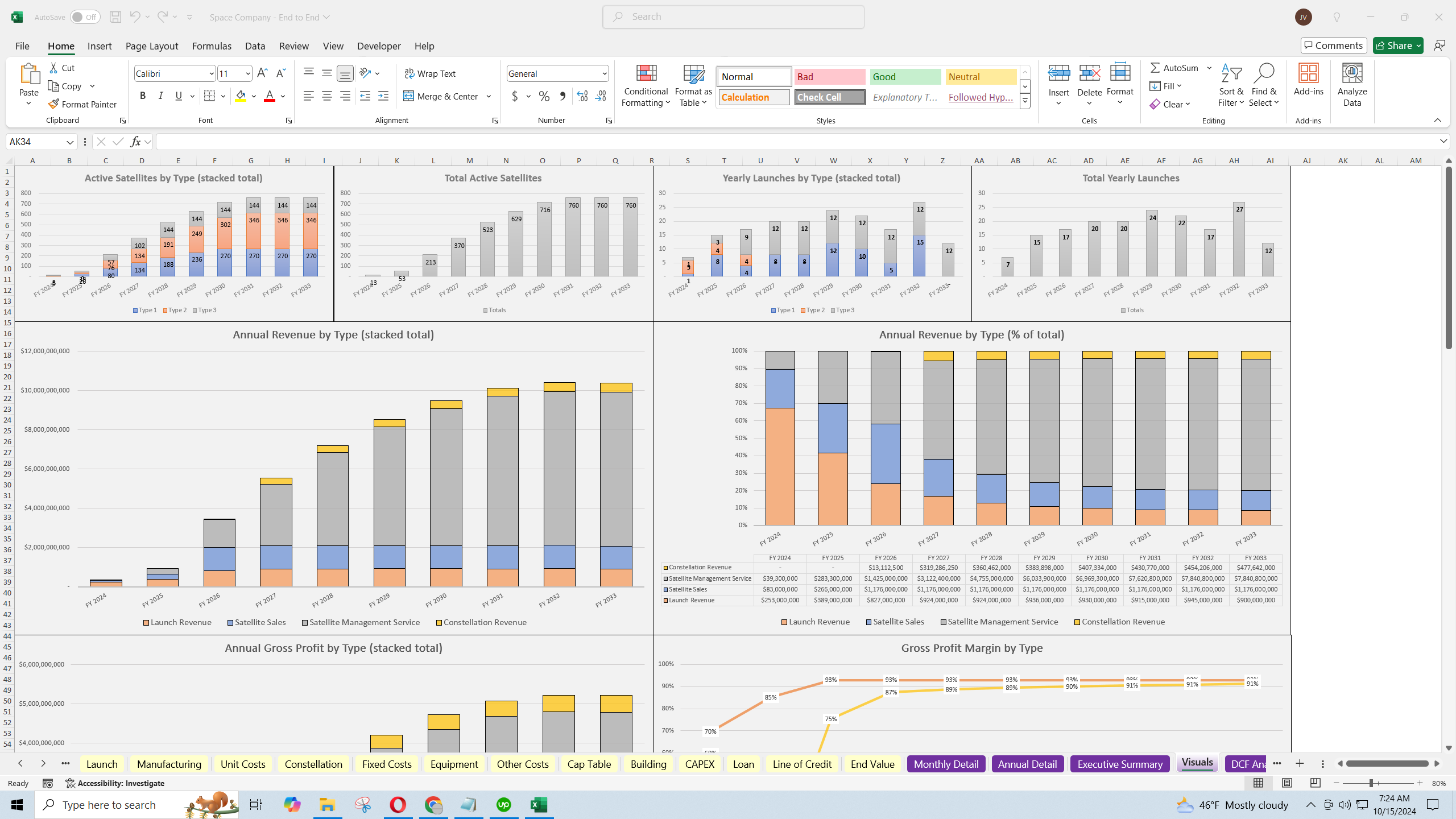
Task: Collapse the ribbon with the chevron
Action: [x=1437, y=120]
